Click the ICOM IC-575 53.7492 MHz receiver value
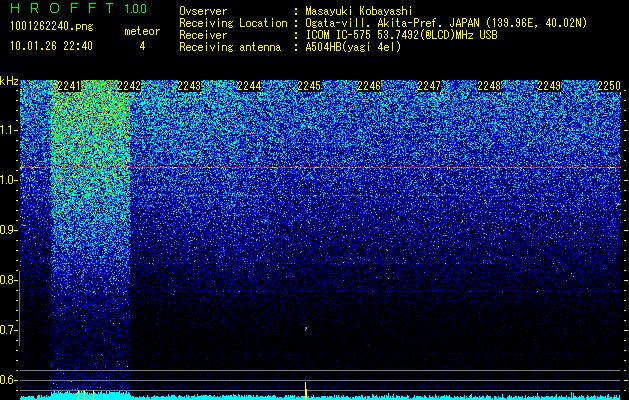Image resolution: width=629 pixels, height=400 pixels. tap(401, 35)
